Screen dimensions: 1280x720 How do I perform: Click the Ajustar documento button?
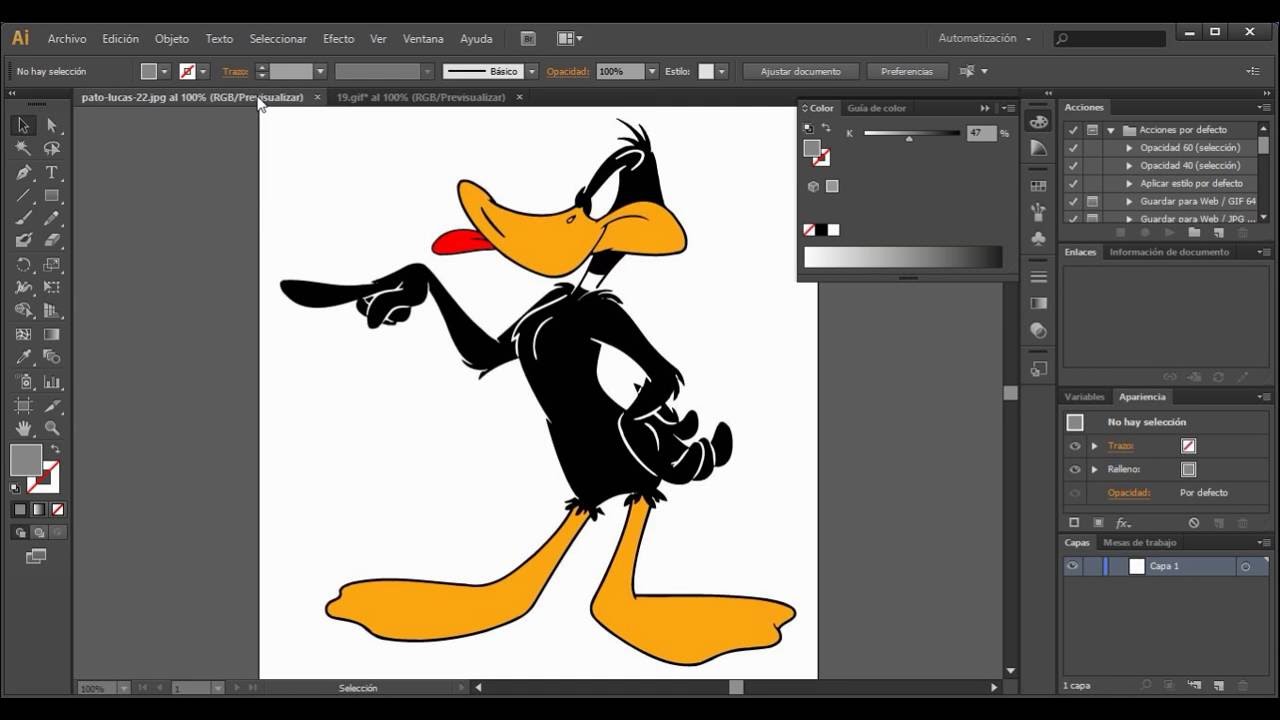click(x=801, y=72)
